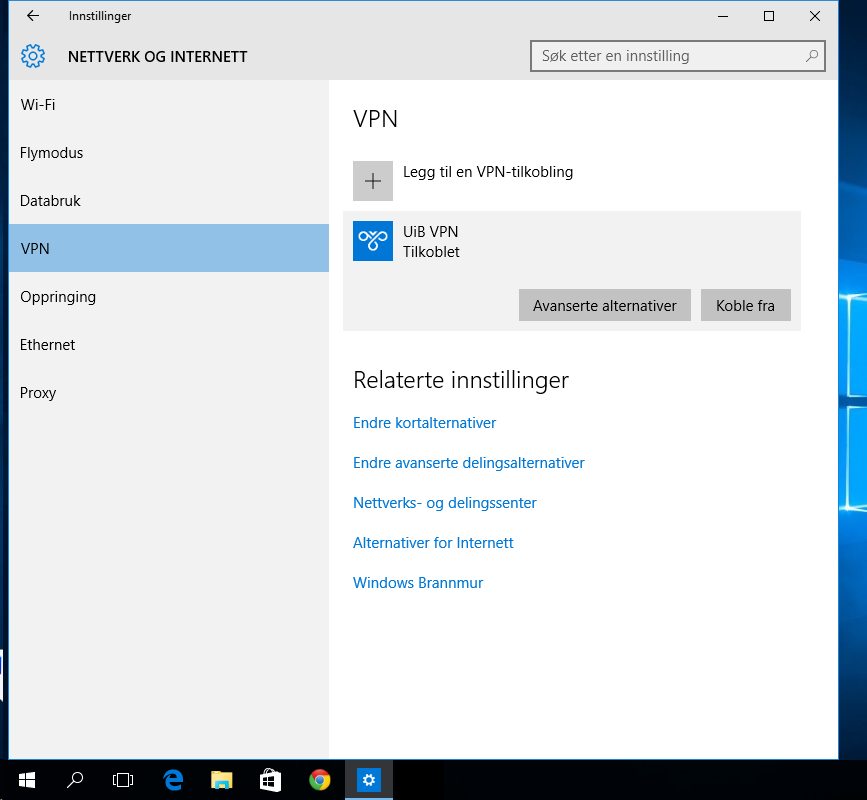Viewport: 867px width, 800px height.
Task: Click the UiB VPN connection icon
Action: 373,241
